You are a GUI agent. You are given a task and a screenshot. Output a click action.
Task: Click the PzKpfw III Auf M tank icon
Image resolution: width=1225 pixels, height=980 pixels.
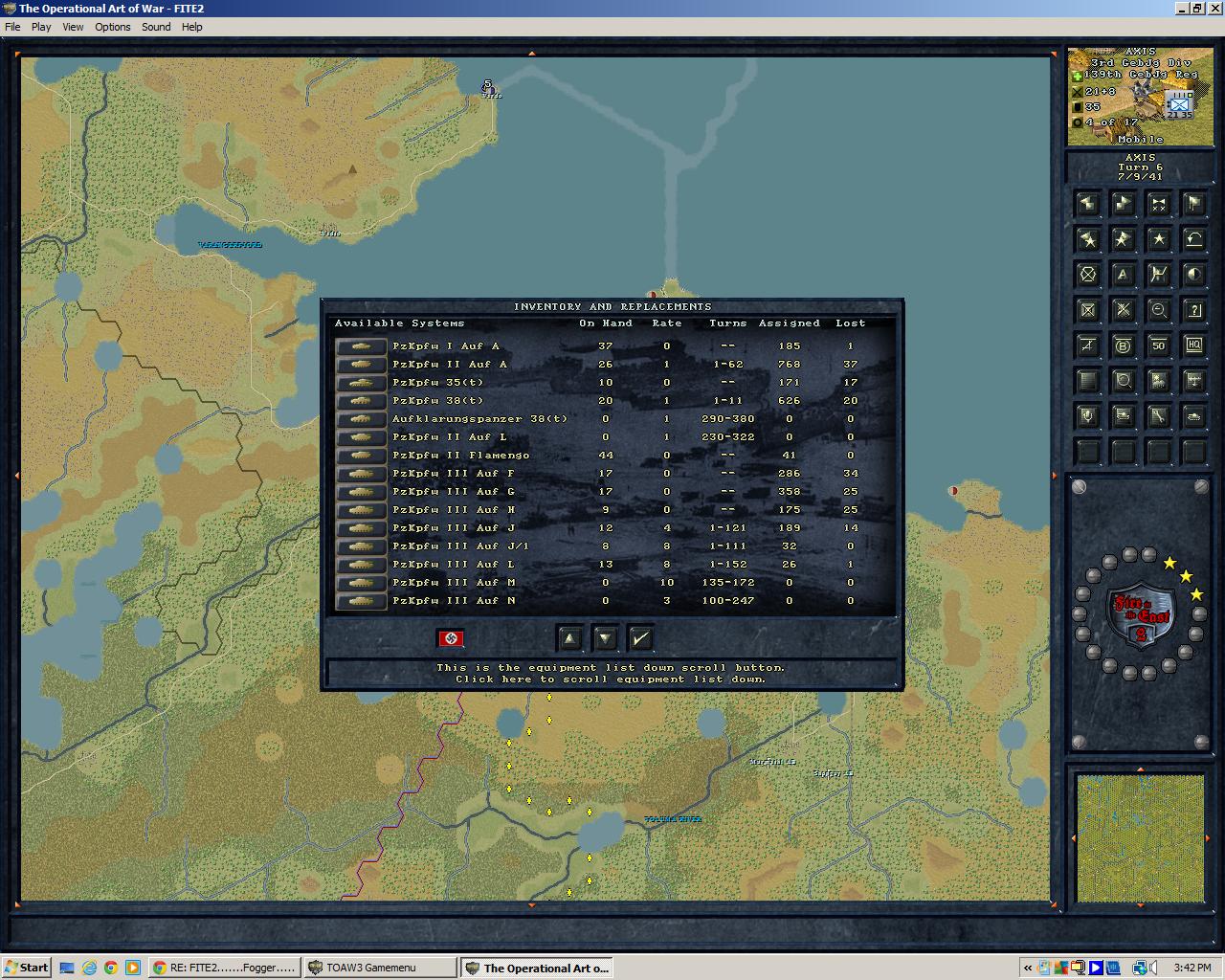pos(361,583)
